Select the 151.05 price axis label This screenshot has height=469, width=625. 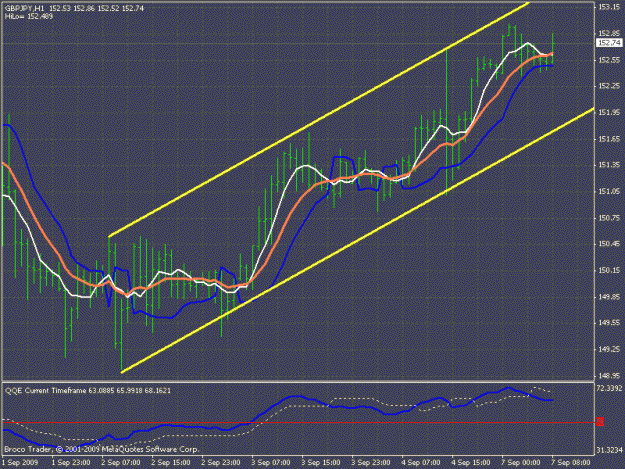[x=609, y=191]
